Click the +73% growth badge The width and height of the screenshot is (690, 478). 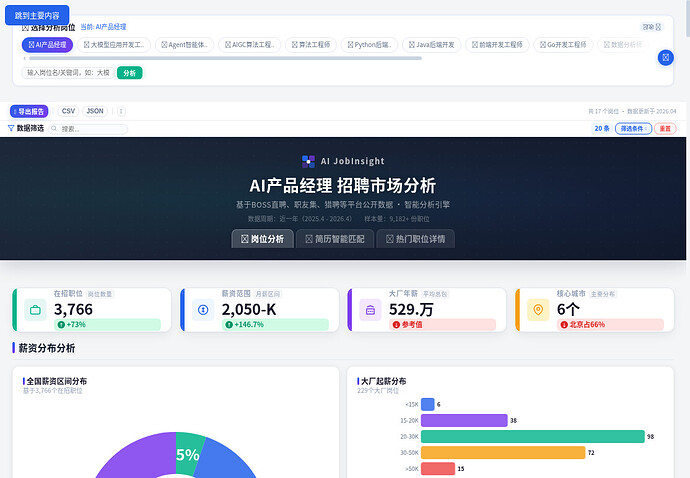click(107, 324)
